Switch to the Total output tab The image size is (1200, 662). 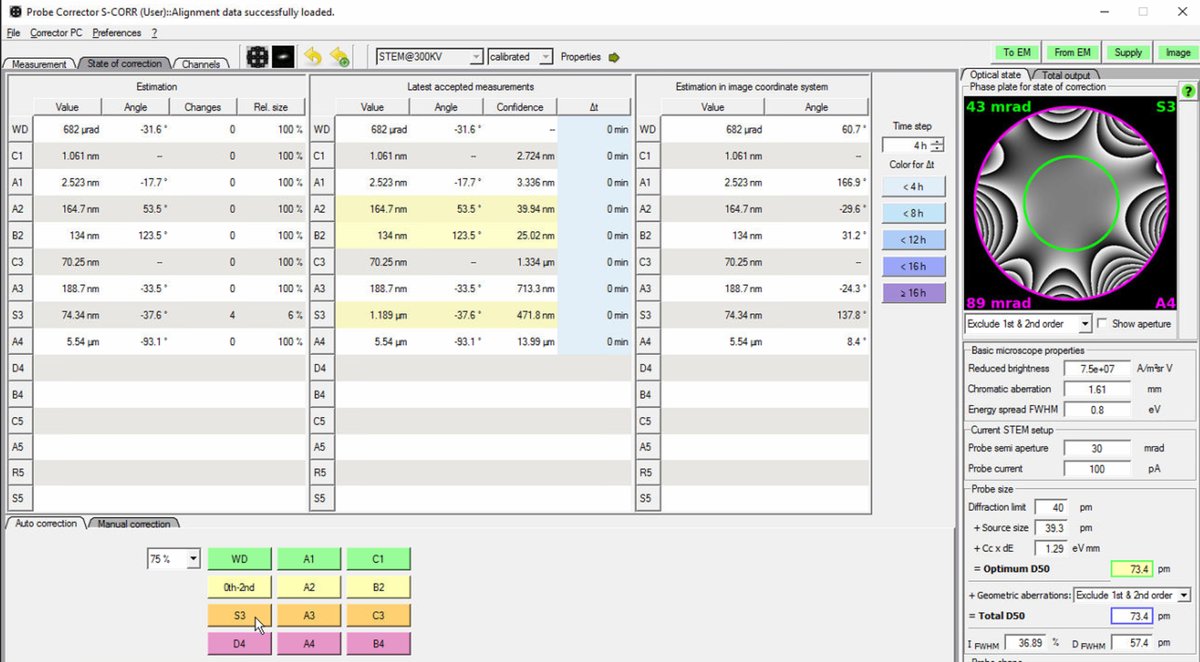(x=1065, y=74)
